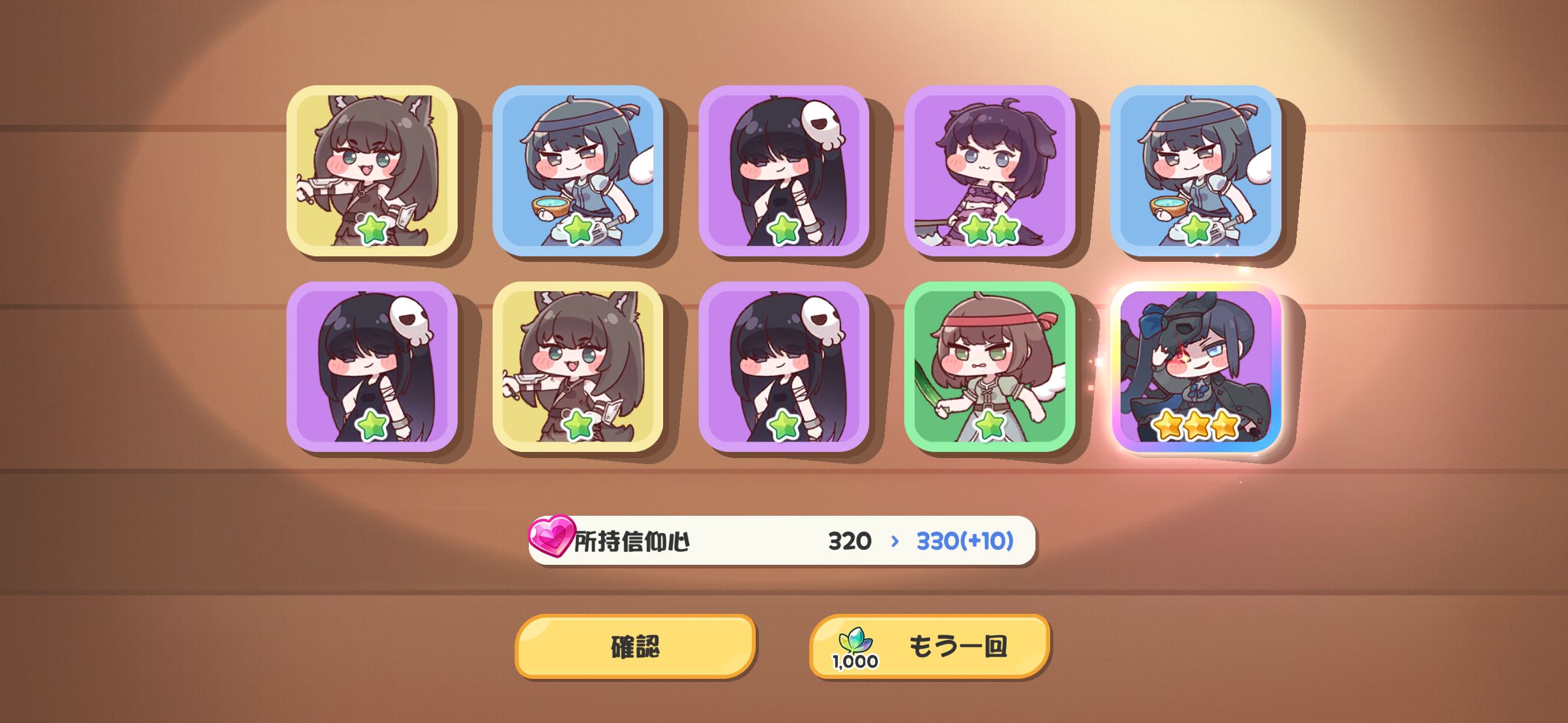
Task: Select the bottom-left skull hairpin girl card
Action: click(372, 367)
